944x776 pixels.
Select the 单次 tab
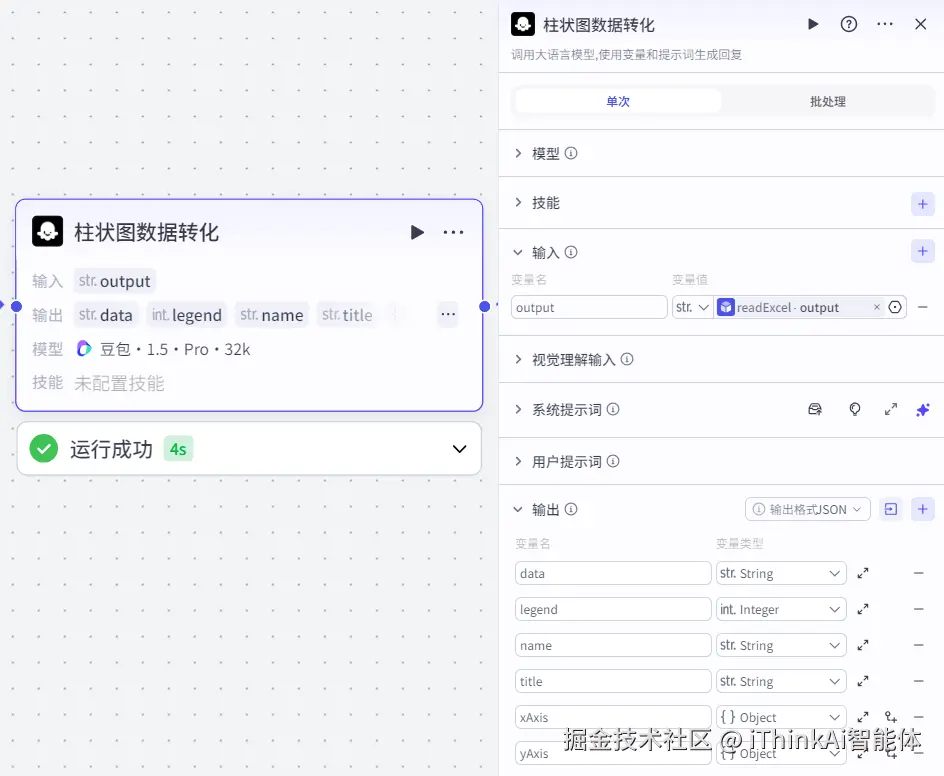pos(617,100)
